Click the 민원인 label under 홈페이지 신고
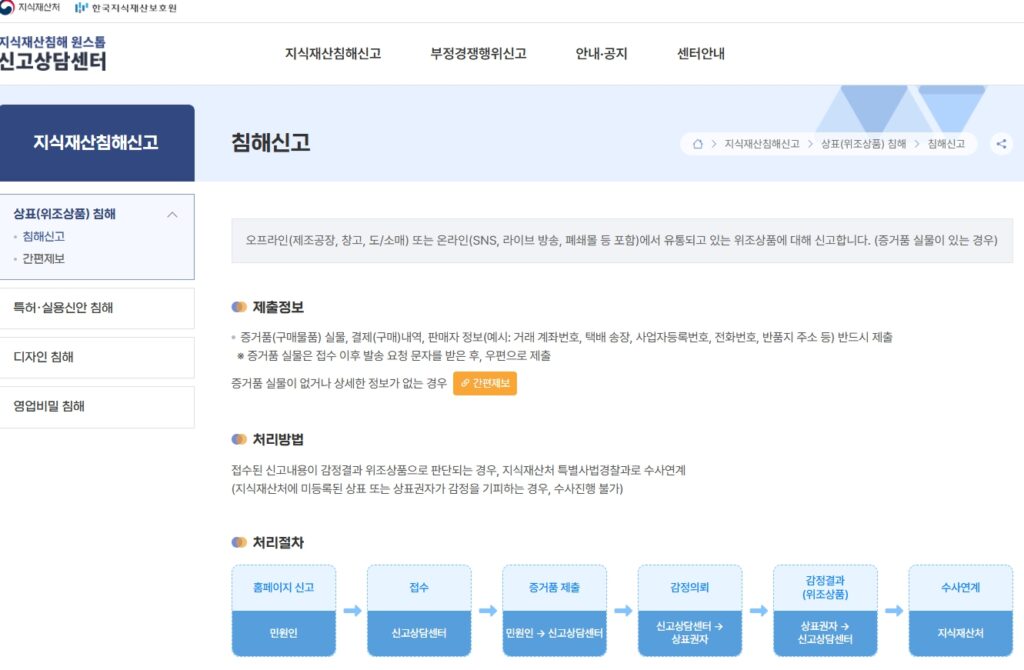The width and height of the screenshot is (1024, 670). (x=283, y=633)
